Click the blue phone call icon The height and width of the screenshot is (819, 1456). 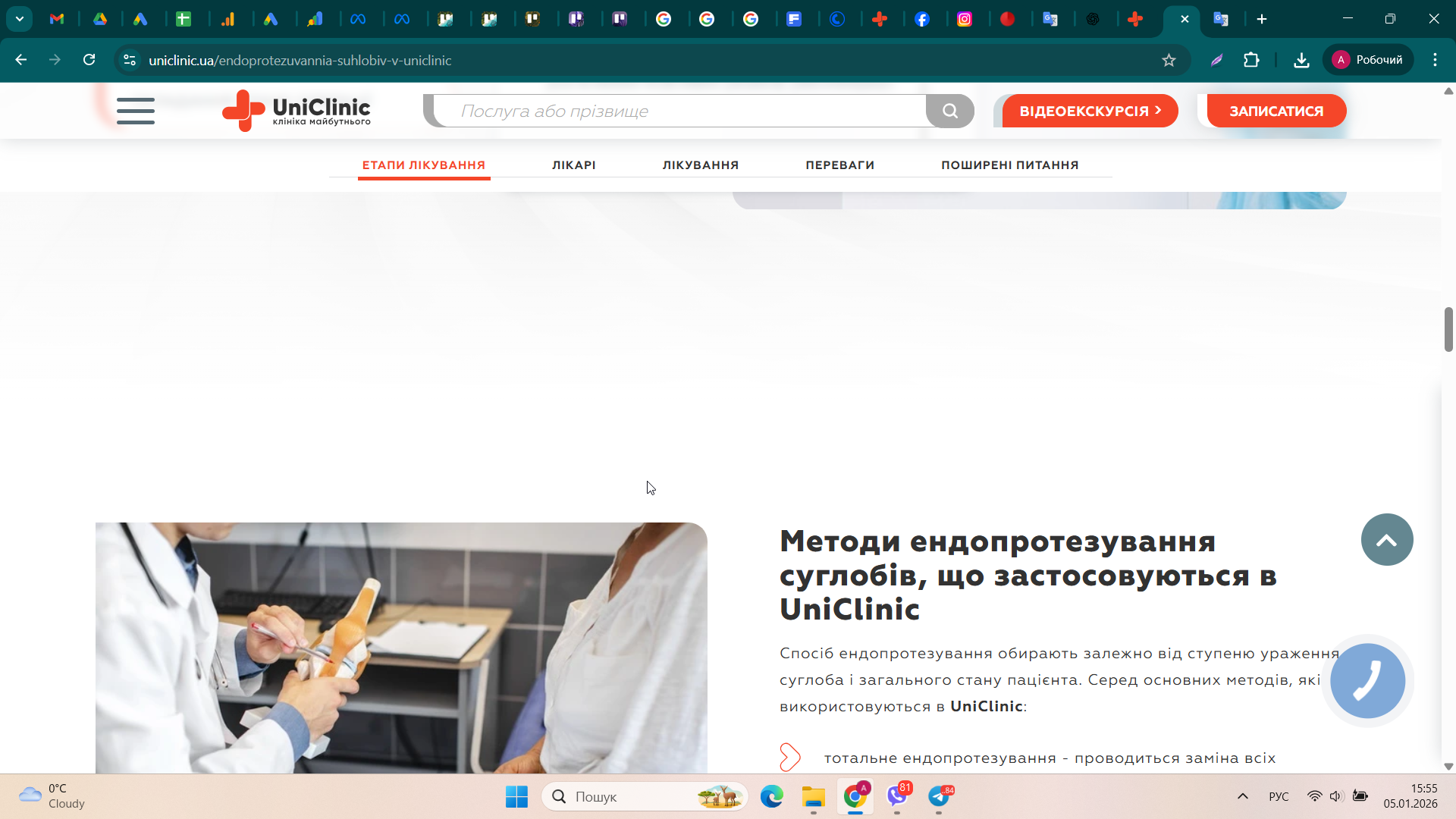[1367, 681]
